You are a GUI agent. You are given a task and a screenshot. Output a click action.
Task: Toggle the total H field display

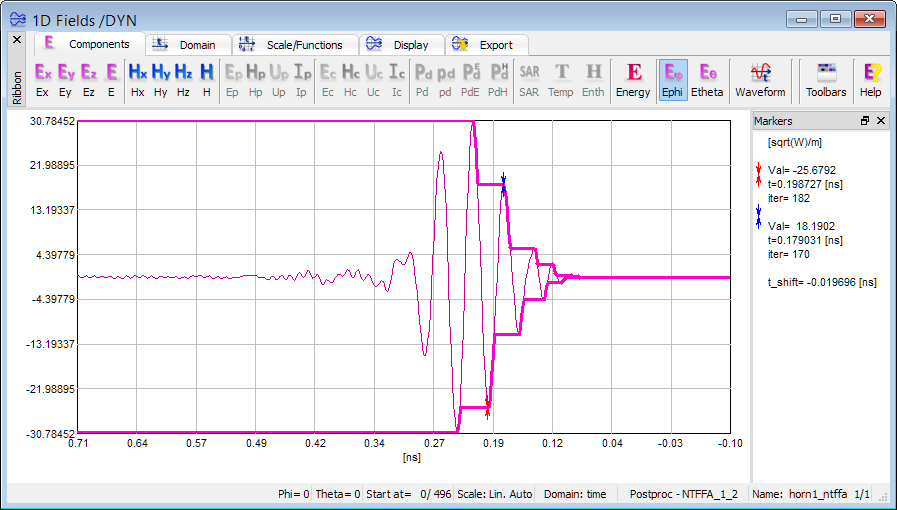(x=206, y=79)
